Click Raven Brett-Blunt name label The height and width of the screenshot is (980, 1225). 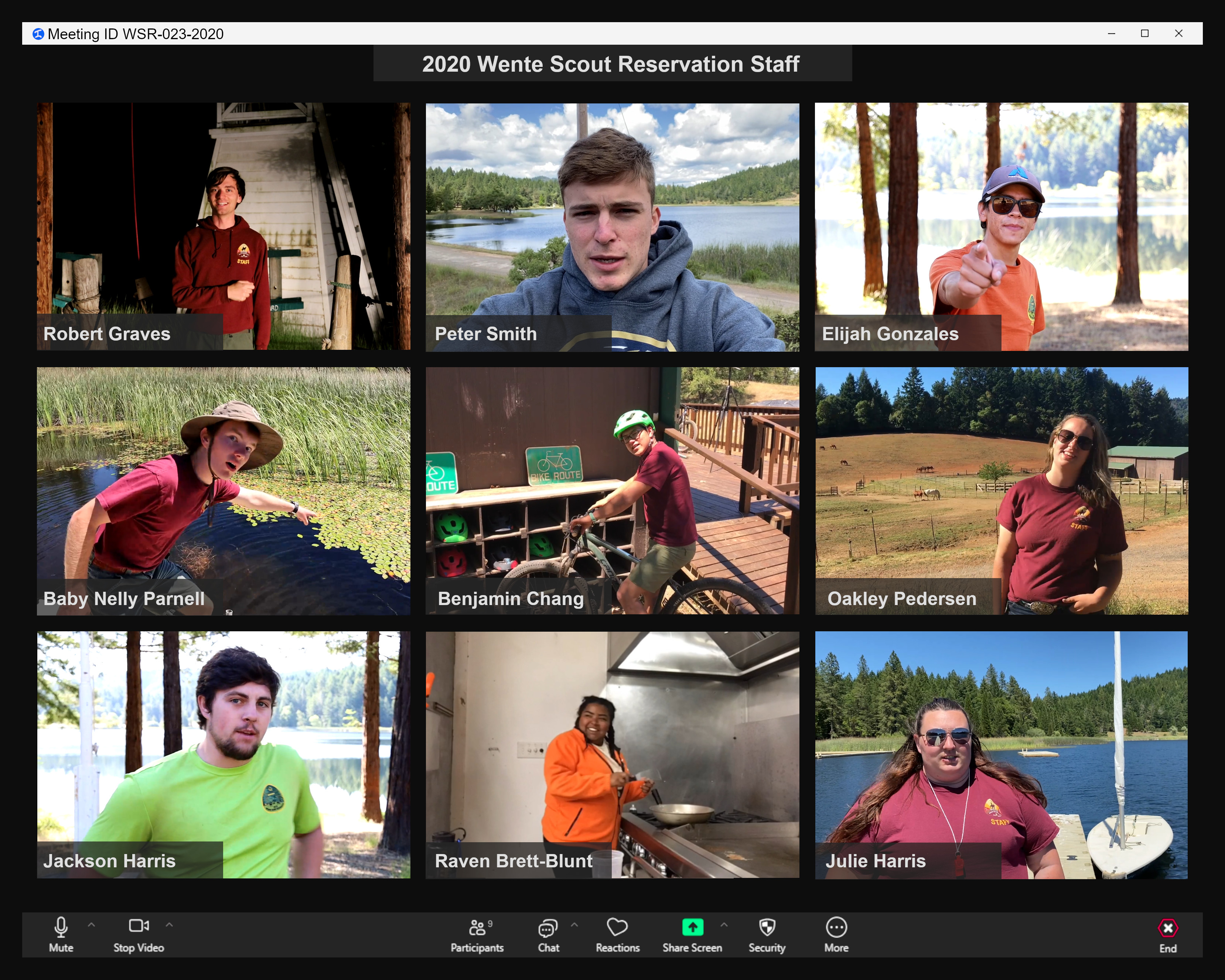(513, 861)
